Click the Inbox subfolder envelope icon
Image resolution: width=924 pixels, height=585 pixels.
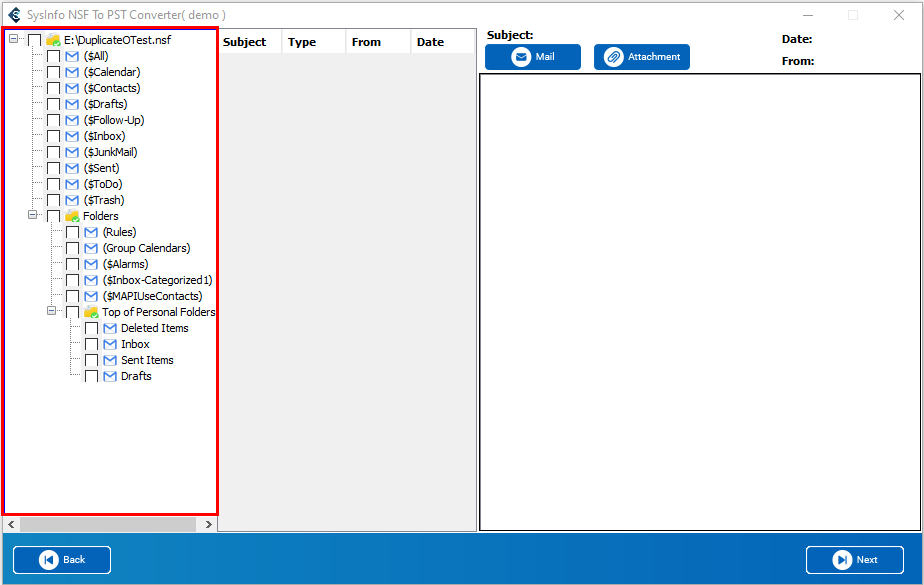110,344
